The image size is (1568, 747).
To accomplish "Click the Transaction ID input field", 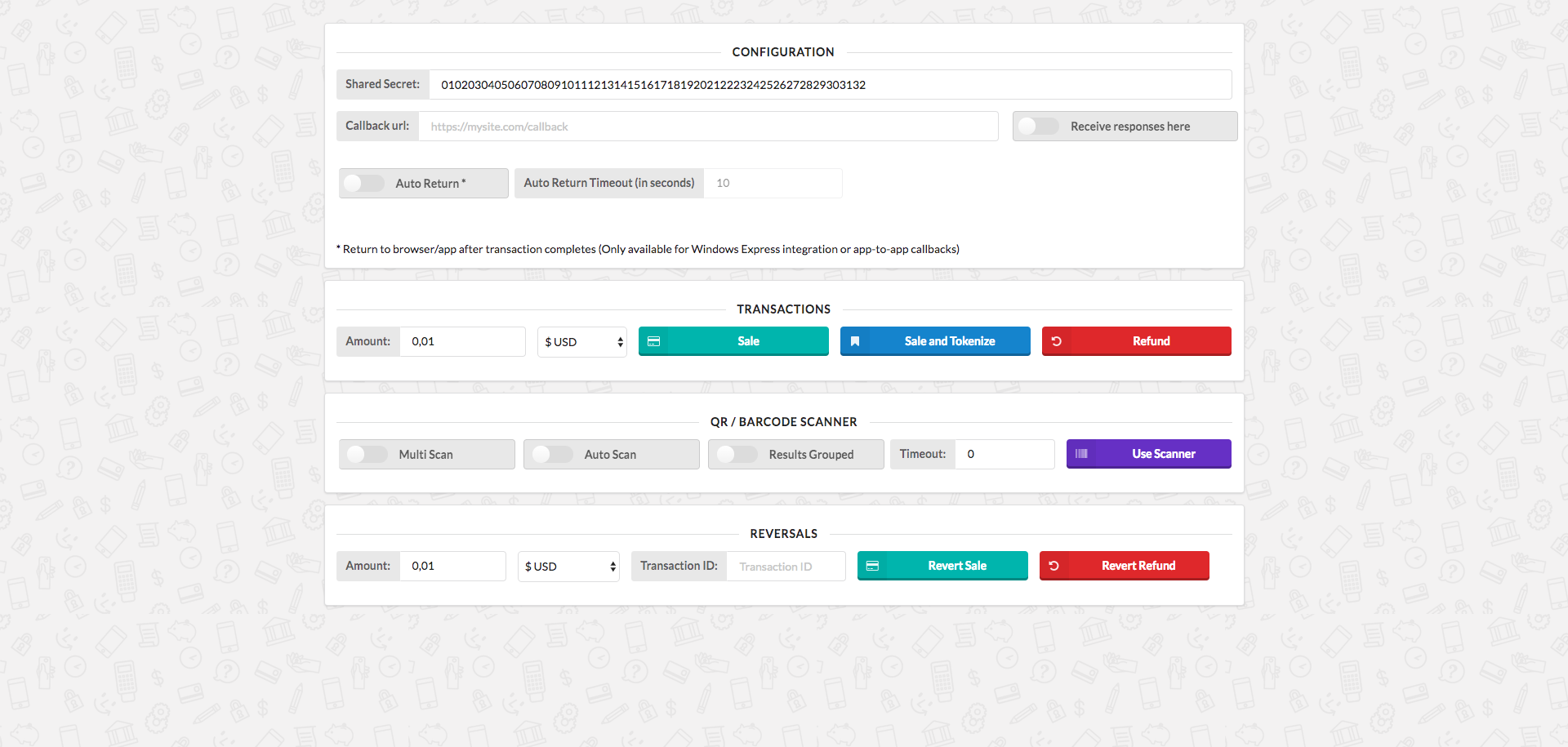I will pyautogui.click(x=786, y=566).
